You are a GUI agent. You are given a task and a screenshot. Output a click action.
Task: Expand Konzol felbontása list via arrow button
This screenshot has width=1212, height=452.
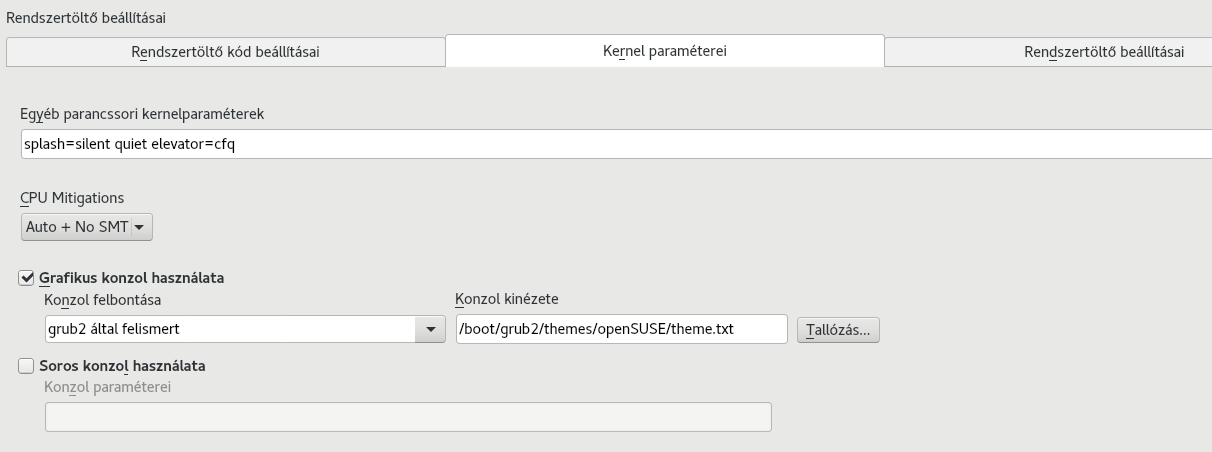pyautogui.click(x=430, y=329)
